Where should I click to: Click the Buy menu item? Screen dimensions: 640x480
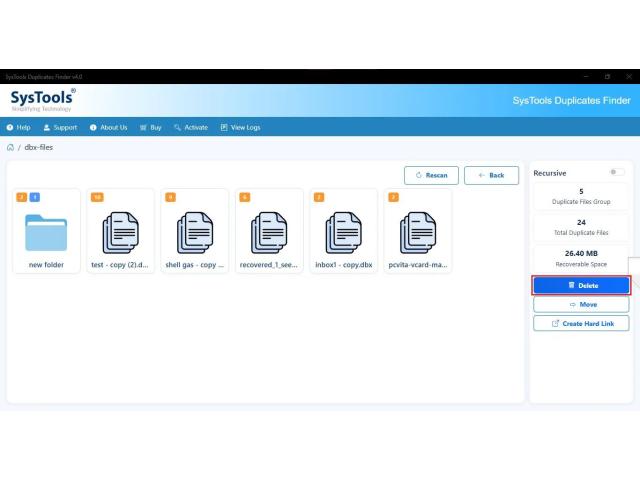151,127
